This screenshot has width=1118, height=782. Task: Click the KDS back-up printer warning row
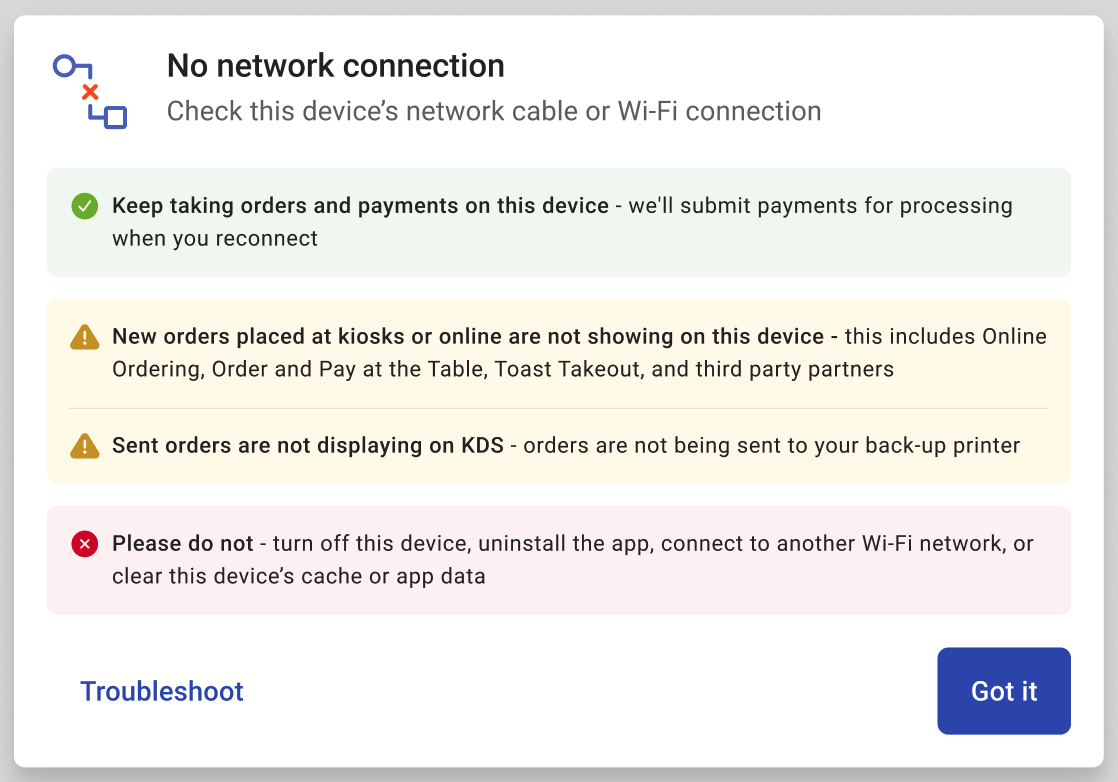[x=559, y=445]
